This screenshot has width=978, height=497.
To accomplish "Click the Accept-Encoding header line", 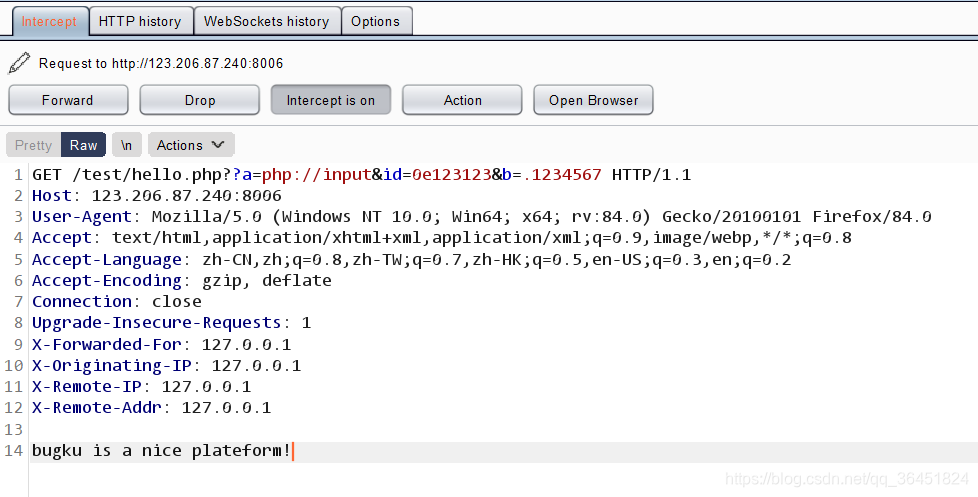I will pos(182,281).
